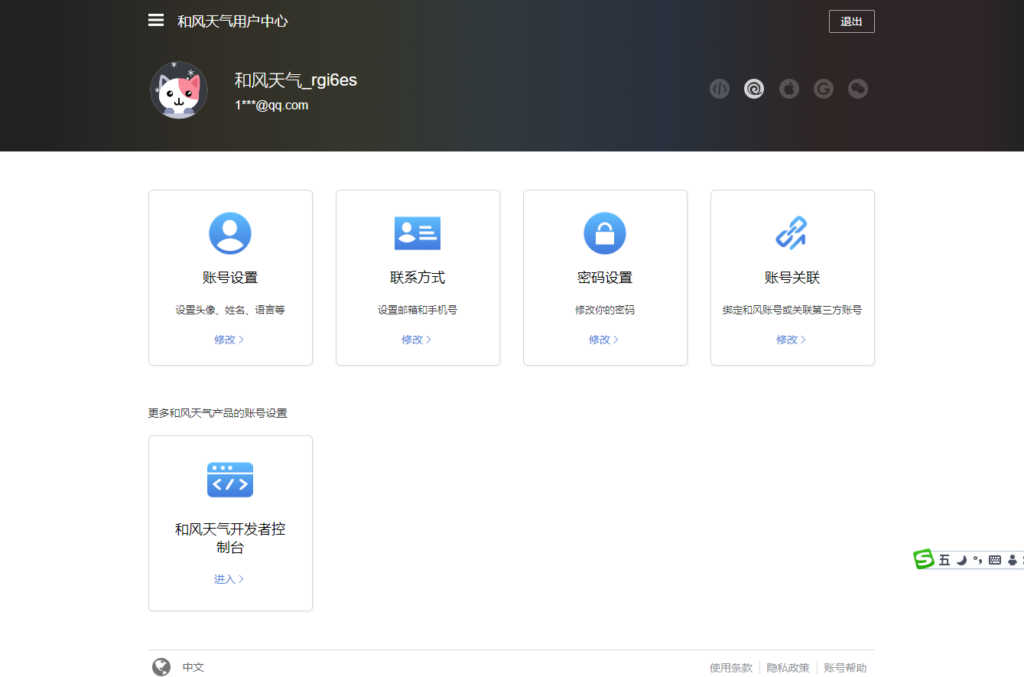The width and height of the screenshot is (1024, 677).
Task: Open the hamburger menu in header
Action: click(156, 20)
